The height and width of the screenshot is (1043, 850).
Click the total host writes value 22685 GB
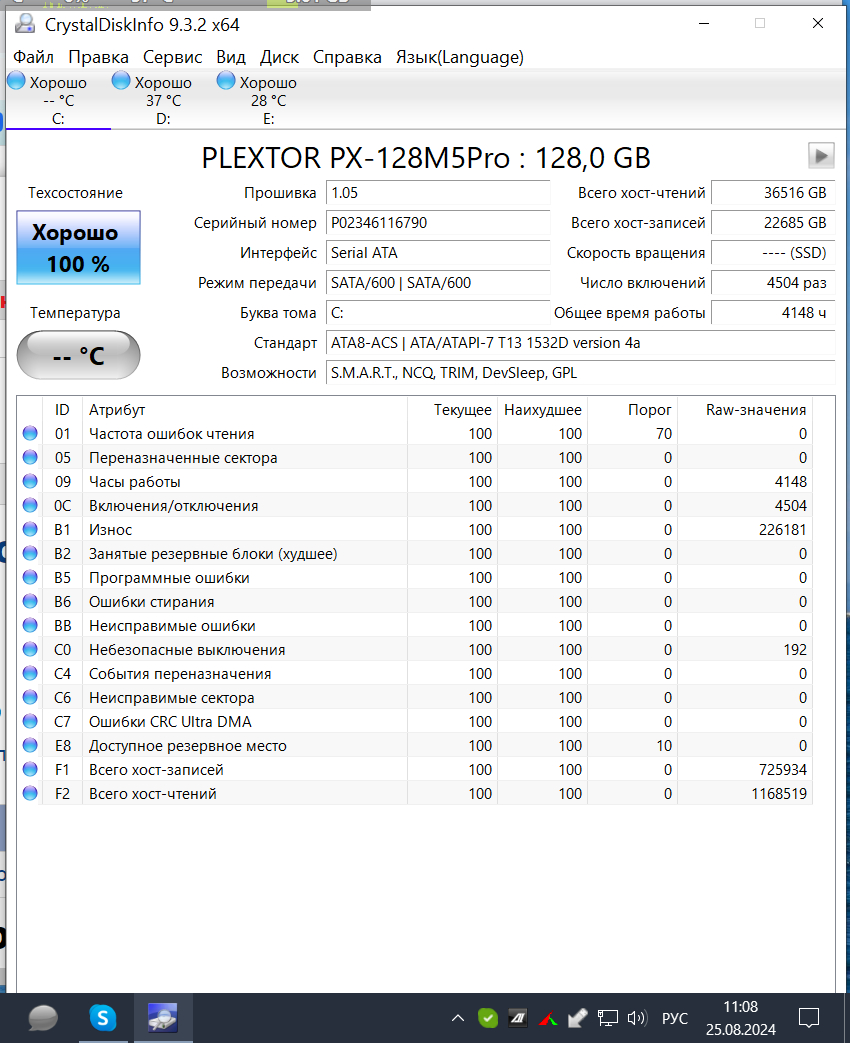[773, 223]
